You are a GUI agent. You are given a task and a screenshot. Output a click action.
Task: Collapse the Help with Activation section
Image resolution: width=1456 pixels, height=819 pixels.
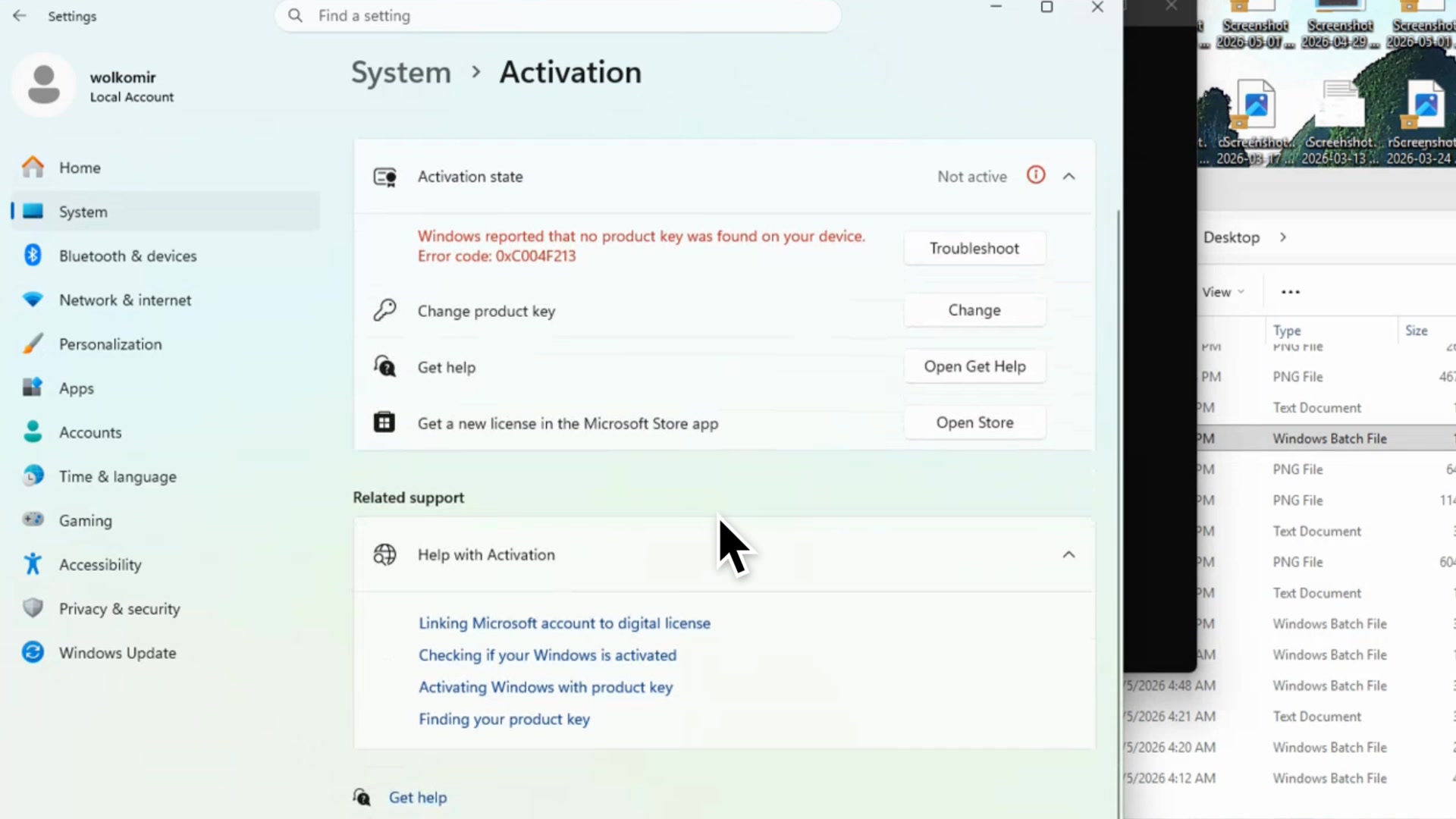pyautogui.click(x=1069, y=555)
